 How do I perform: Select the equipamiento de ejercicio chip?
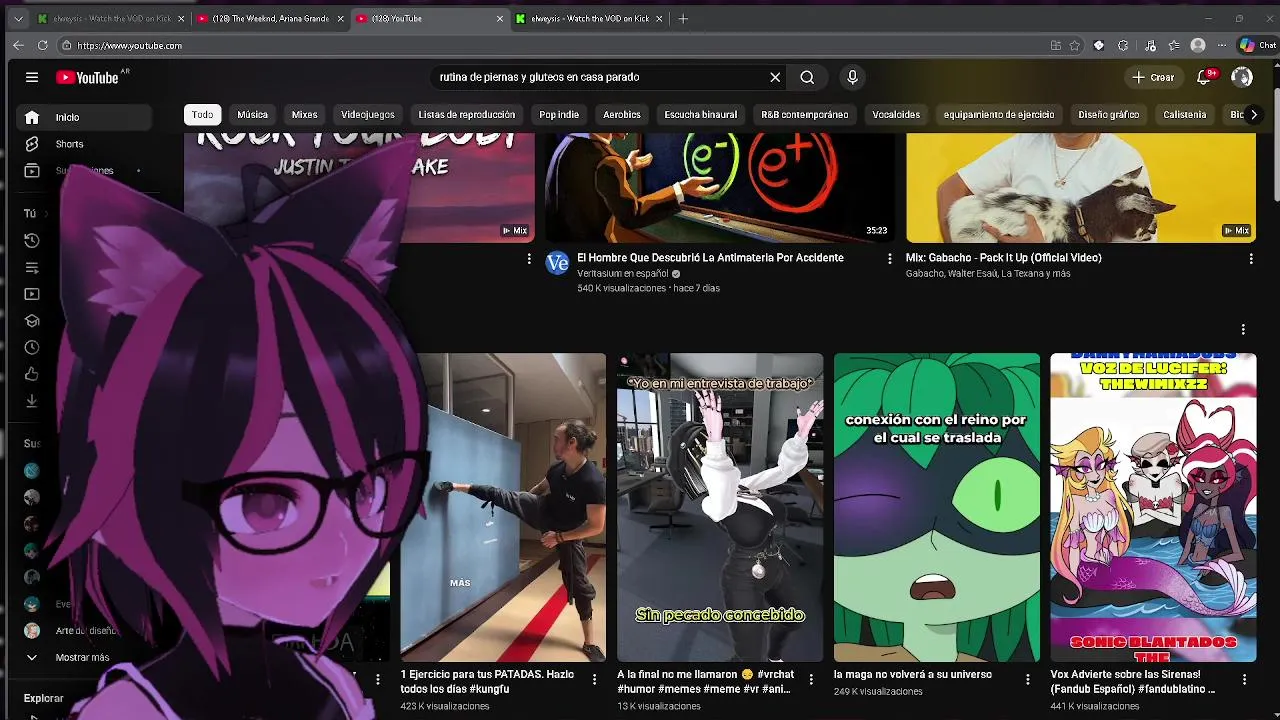pyautogui.click(x=999, y=114)
